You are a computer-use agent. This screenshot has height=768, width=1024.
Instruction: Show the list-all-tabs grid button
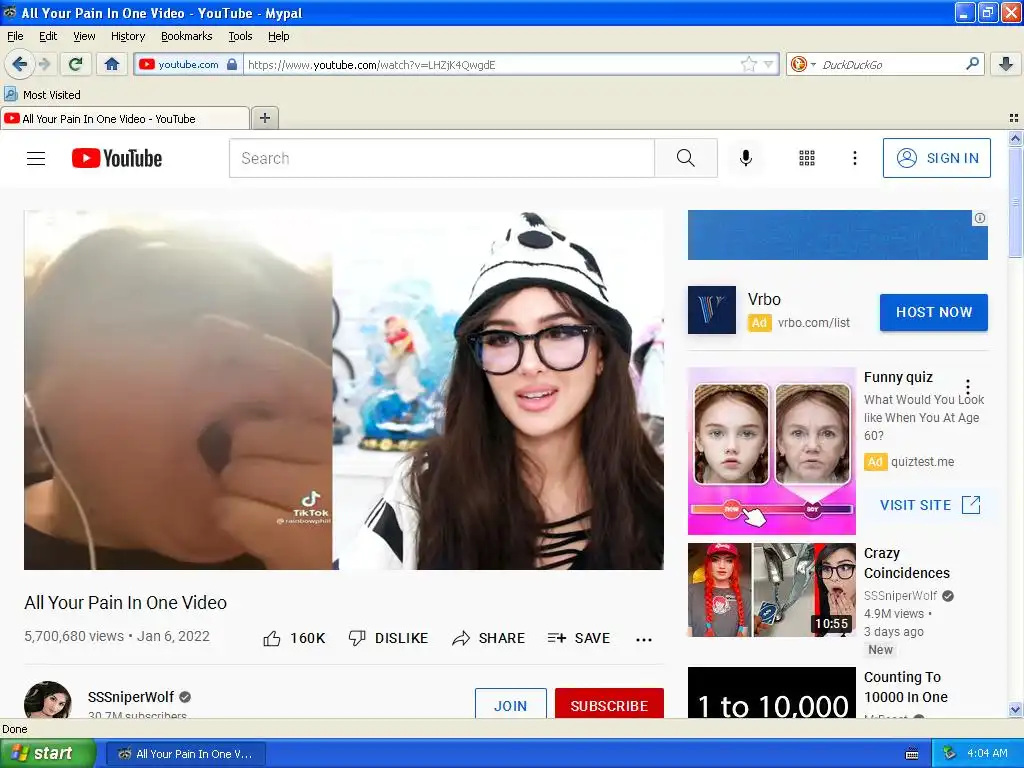[1014, 118]
